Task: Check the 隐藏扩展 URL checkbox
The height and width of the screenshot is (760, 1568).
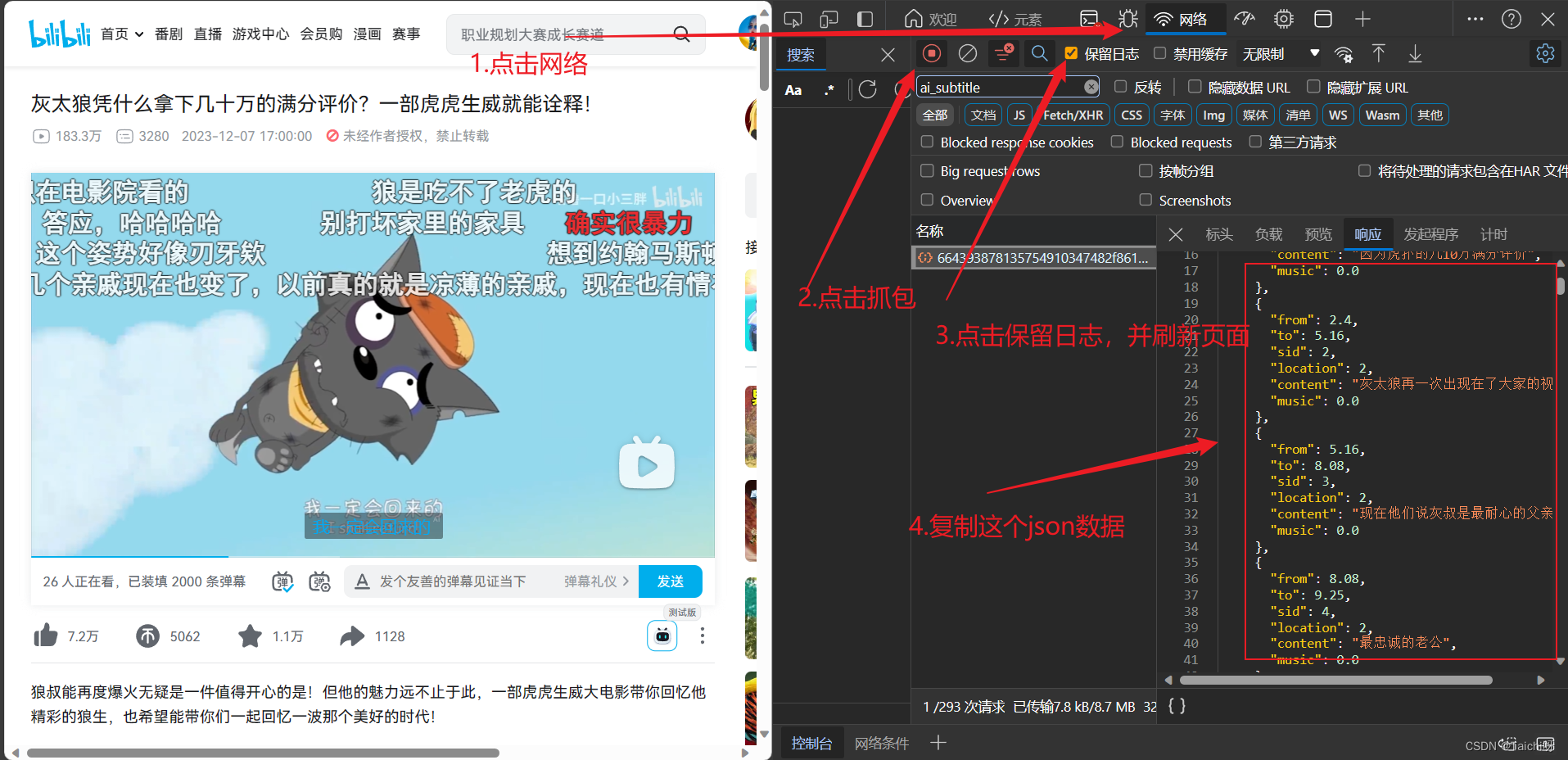Action: pyautogui.click(x=1313, y=86)
